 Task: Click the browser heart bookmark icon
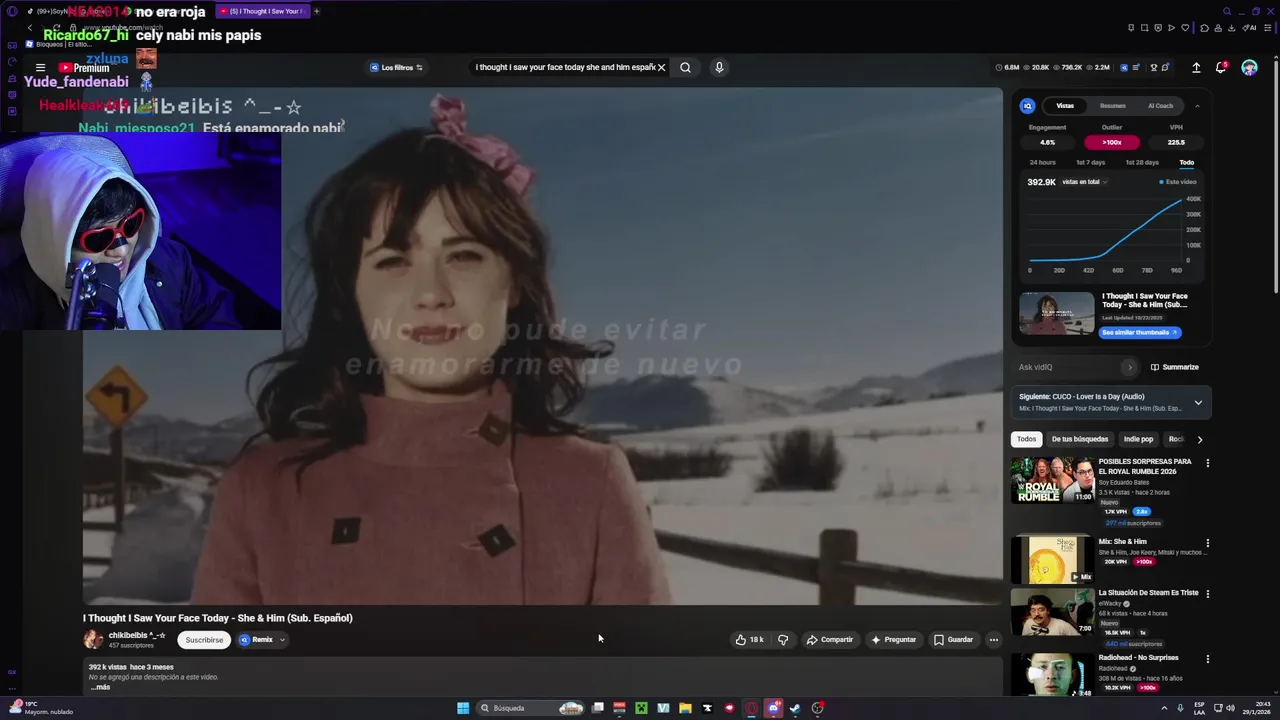tap(1185, 28)
